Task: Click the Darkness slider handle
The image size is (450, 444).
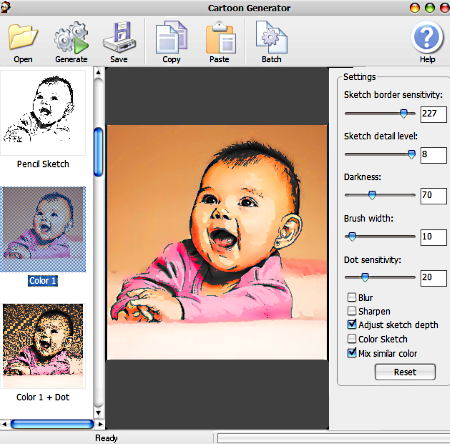Action: 372,195
